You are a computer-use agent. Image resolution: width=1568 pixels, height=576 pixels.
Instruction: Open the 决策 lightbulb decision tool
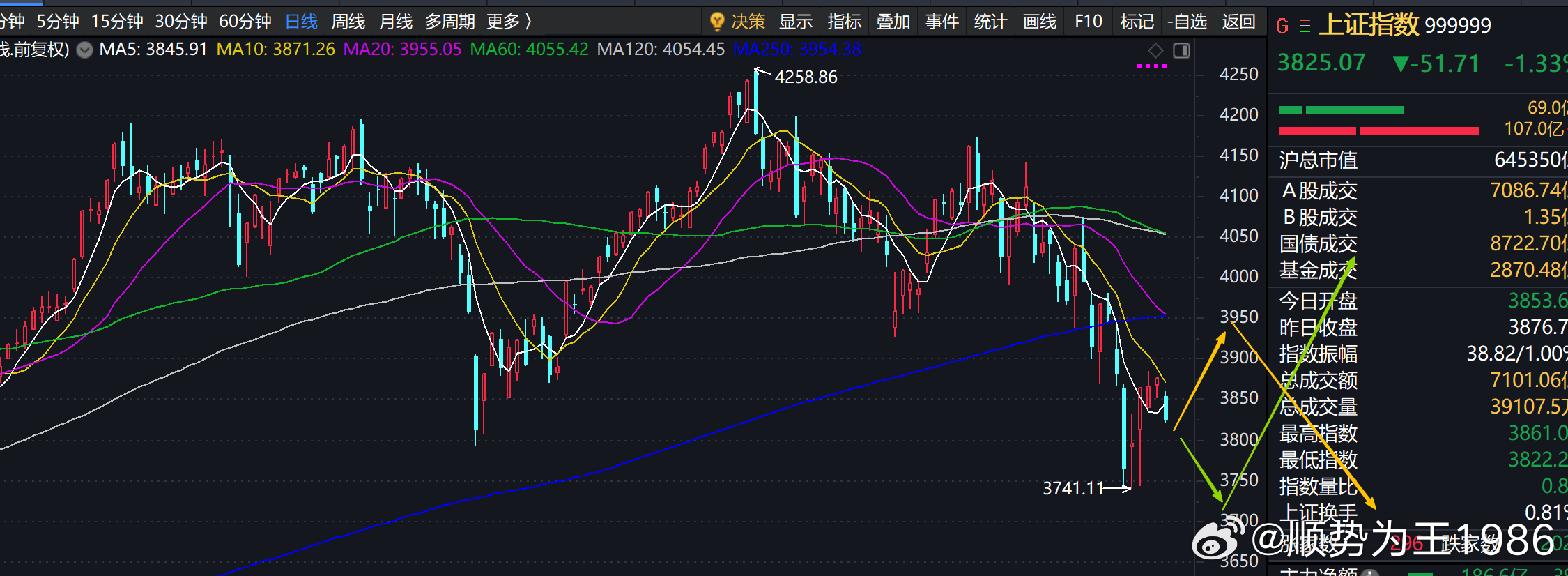(x=737, y=22)
